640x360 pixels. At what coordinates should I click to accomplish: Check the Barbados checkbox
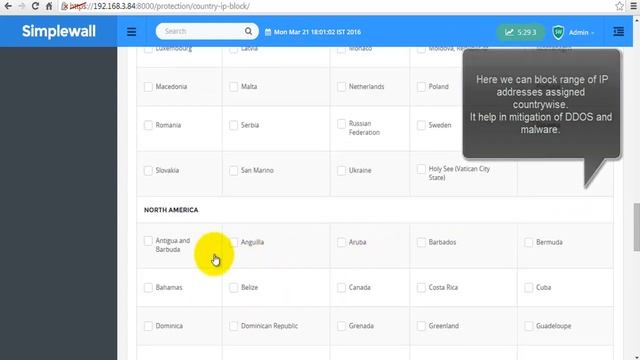click(421, 242)
